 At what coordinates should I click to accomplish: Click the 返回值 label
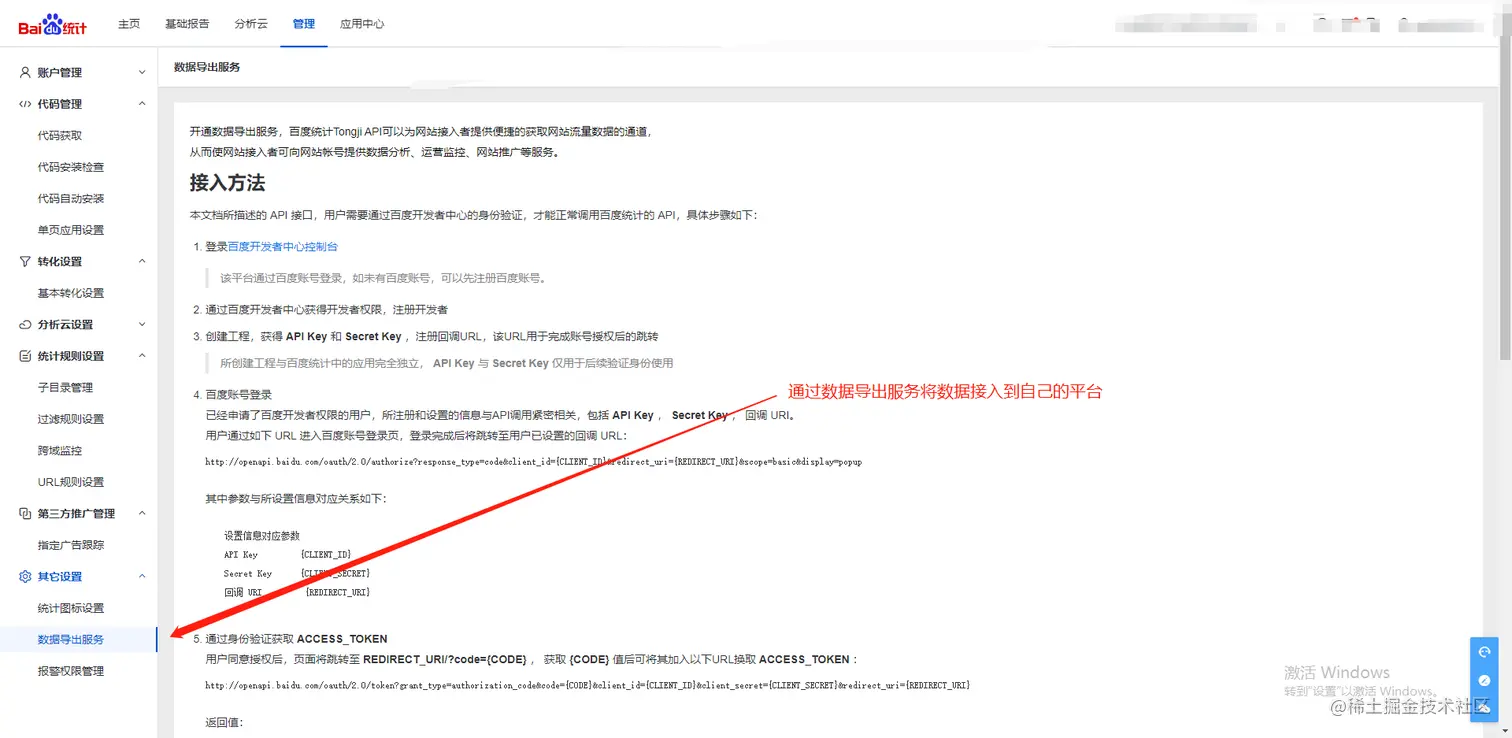(224, 722)
